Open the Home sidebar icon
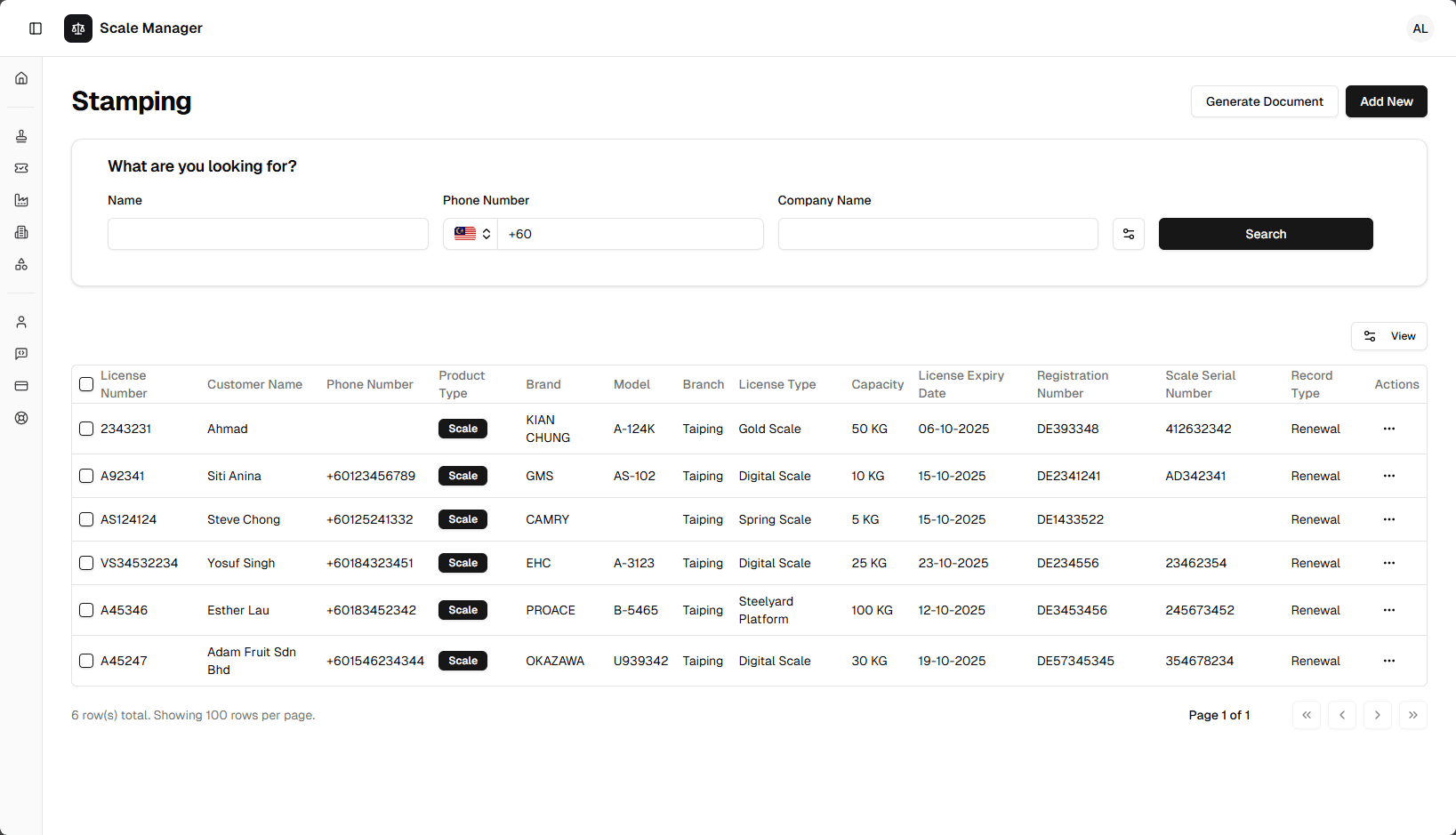1456x835 pixels. coord(21,78)
